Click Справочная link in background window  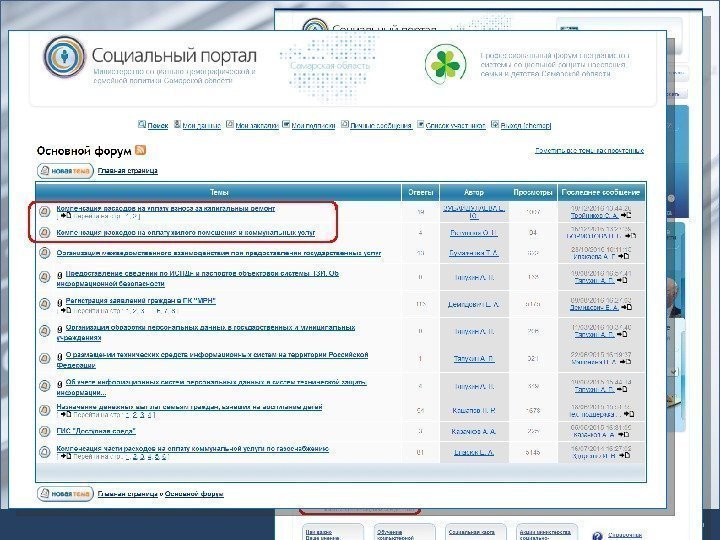click(x=625, y=535)
